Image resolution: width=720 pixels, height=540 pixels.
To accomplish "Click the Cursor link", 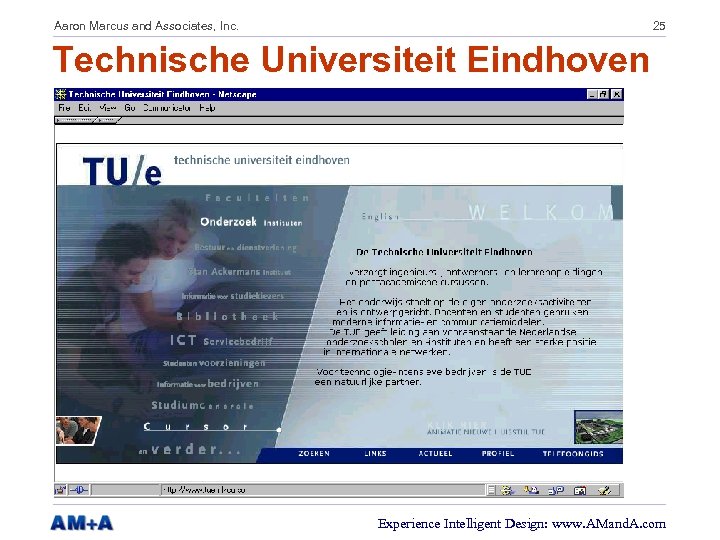I will point(197,427).
